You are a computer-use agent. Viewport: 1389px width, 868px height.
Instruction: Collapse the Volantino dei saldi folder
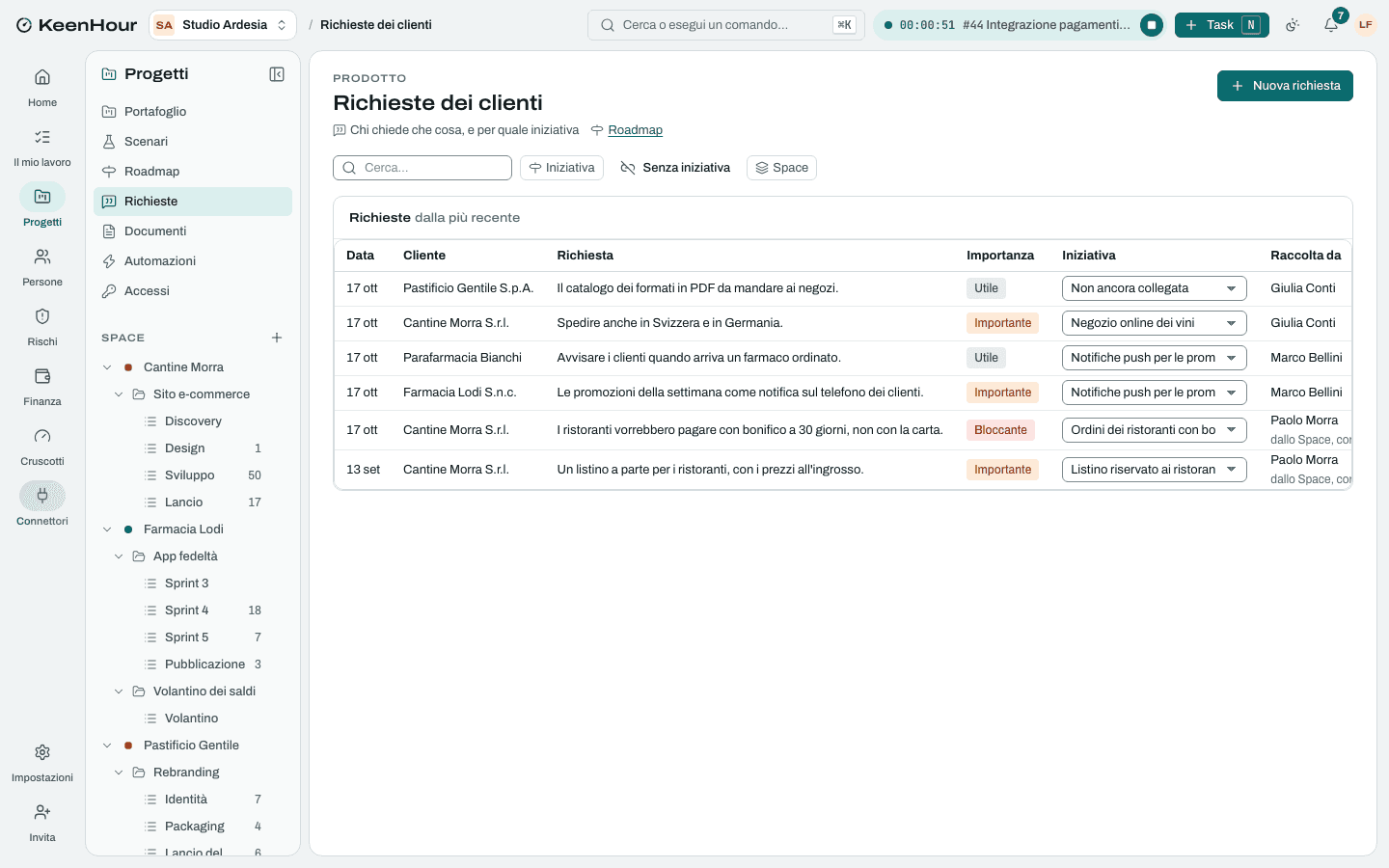[119, 692]
